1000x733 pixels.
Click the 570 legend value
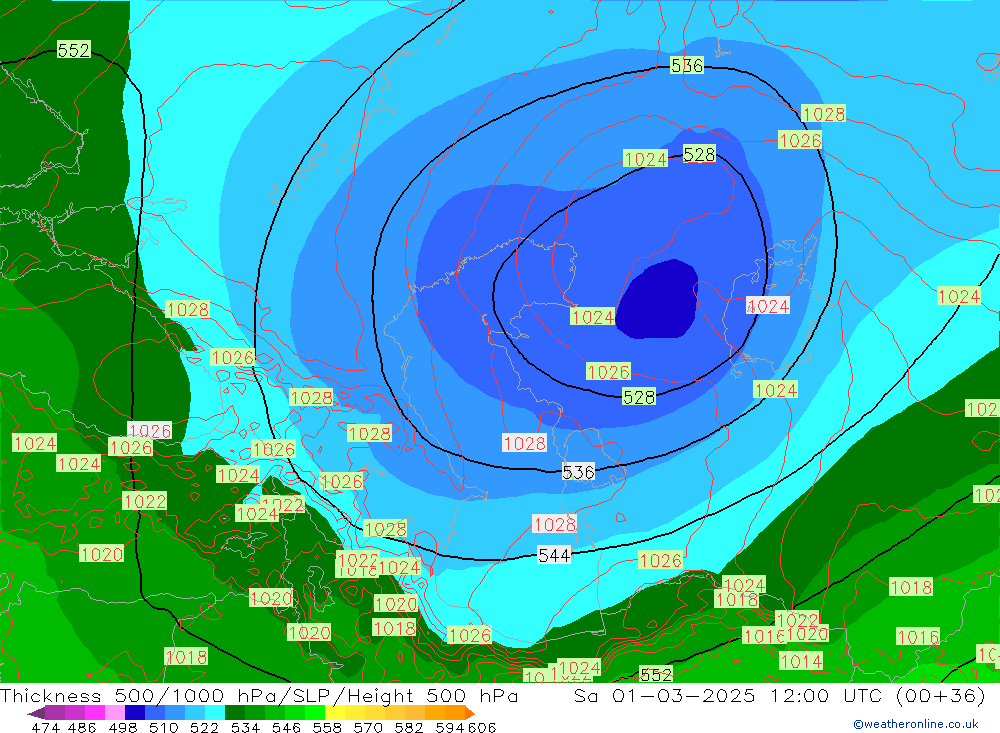point(368,727)
